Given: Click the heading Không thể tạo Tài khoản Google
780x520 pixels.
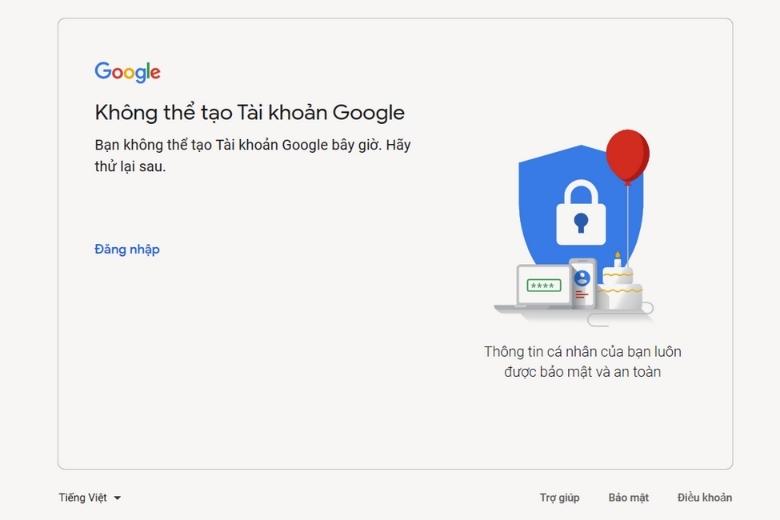Looking at the screenshot, I should pyautogui.click(x=250, y=112).
